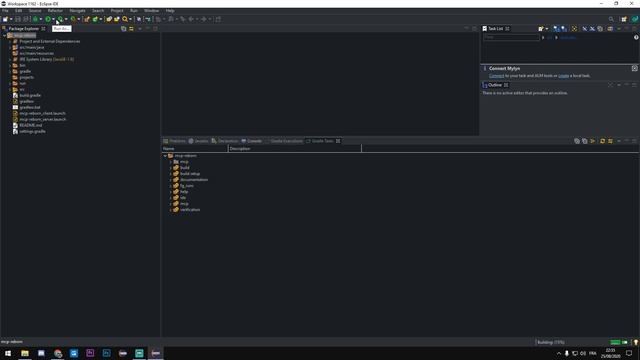Screen dimensions: 640x360
Task: Close the Connect Mylyn notification
Action: point(635,68)
